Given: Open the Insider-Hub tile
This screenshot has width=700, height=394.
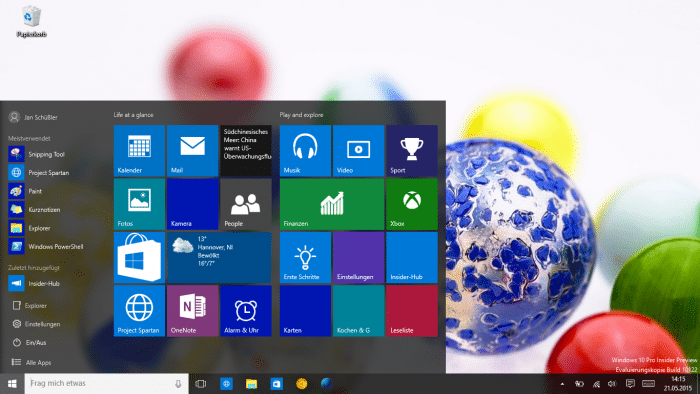Looking at the screenshot, I should click(x=412, y=257).
